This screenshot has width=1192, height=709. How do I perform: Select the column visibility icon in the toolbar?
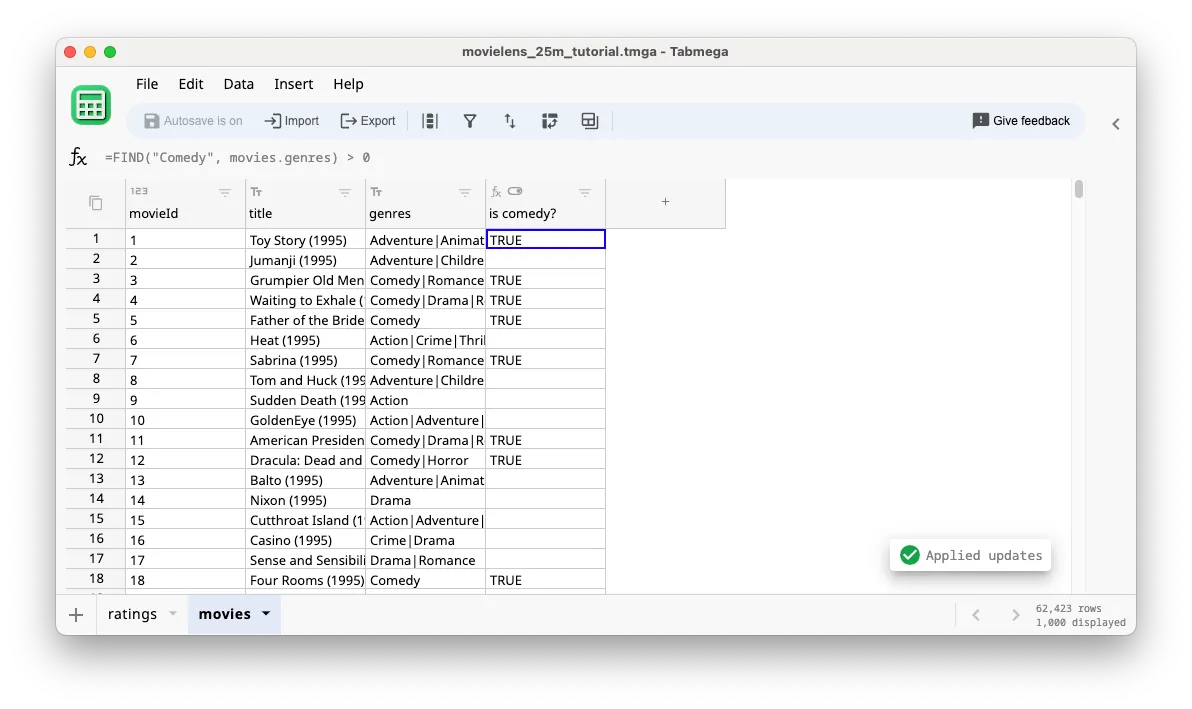pos(430,120)
